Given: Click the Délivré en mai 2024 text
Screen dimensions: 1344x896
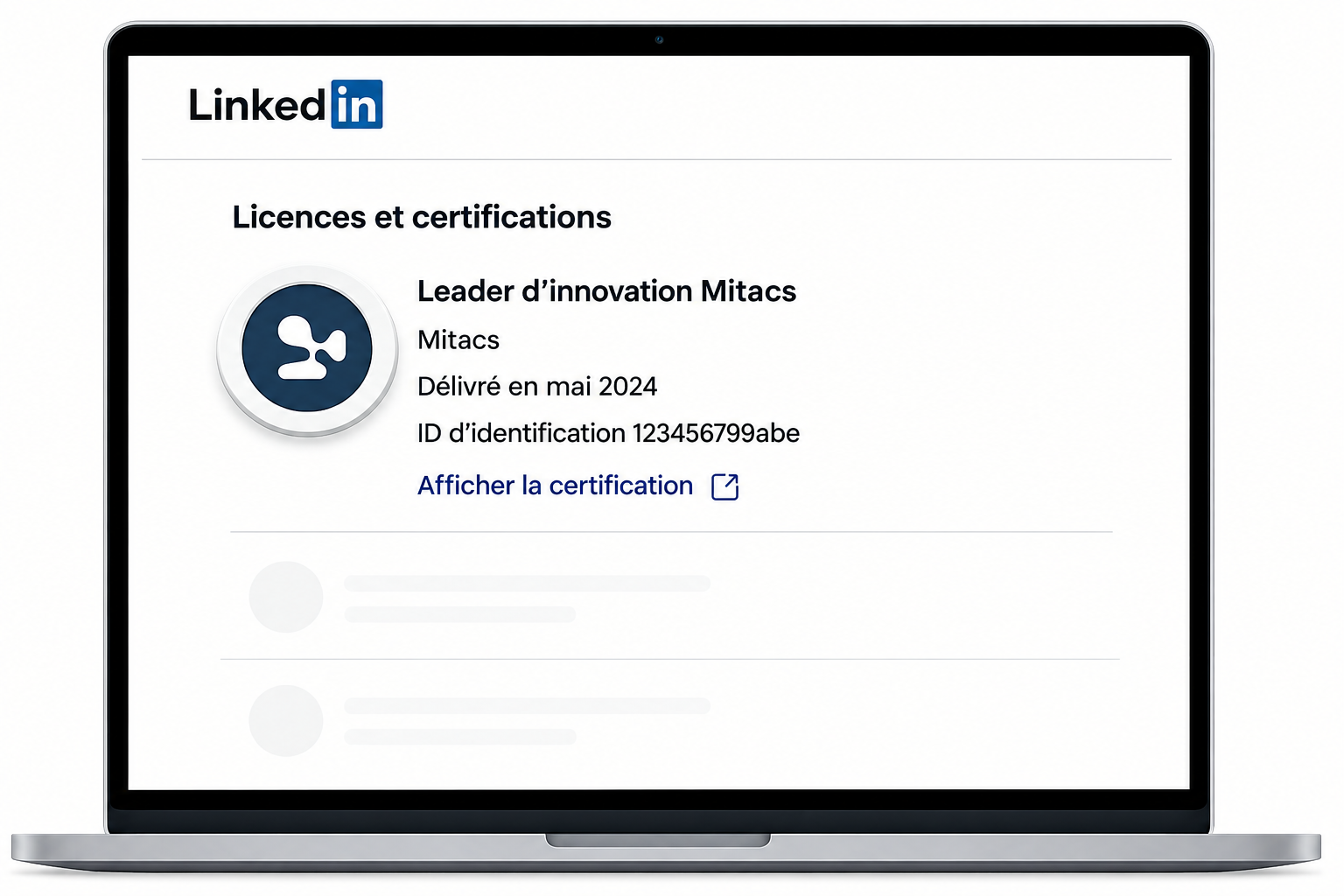Looking at the screenshot, I should click(537, 386).
